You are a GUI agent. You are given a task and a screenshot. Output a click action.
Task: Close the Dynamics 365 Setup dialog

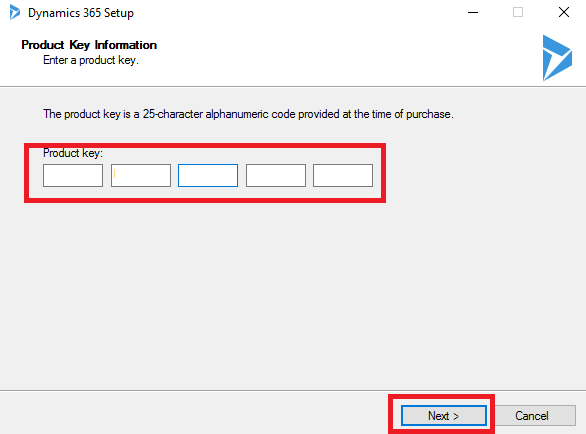tap(564, 12)
